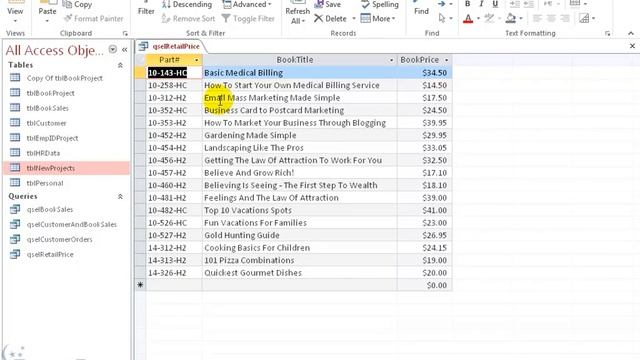Select the tblEmpIDProject table
Screen dimensions: 640x360
pyautogui.click(x=66, y=138)
